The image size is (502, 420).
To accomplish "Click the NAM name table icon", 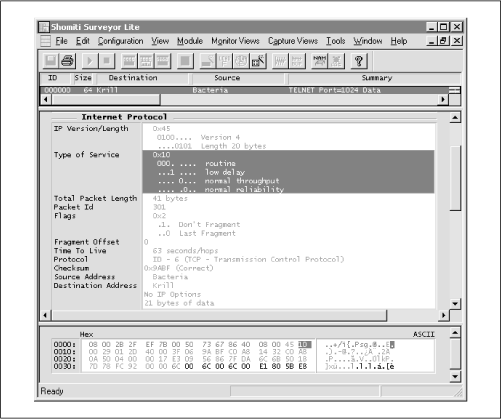I will (x=319, y=61).
